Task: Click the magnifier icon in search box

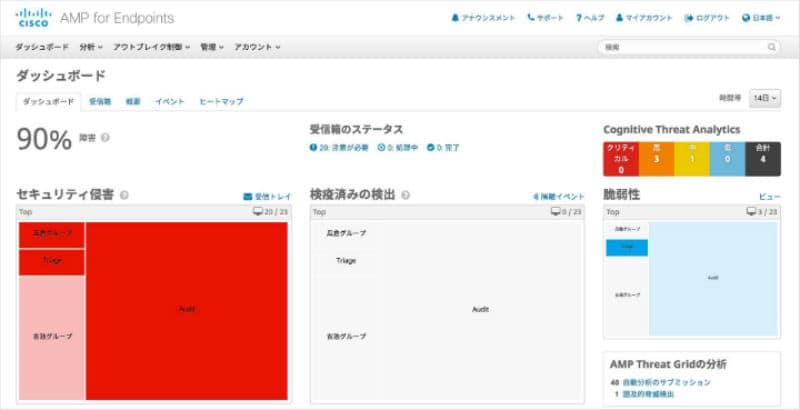Action: click(x=771, y=47)
